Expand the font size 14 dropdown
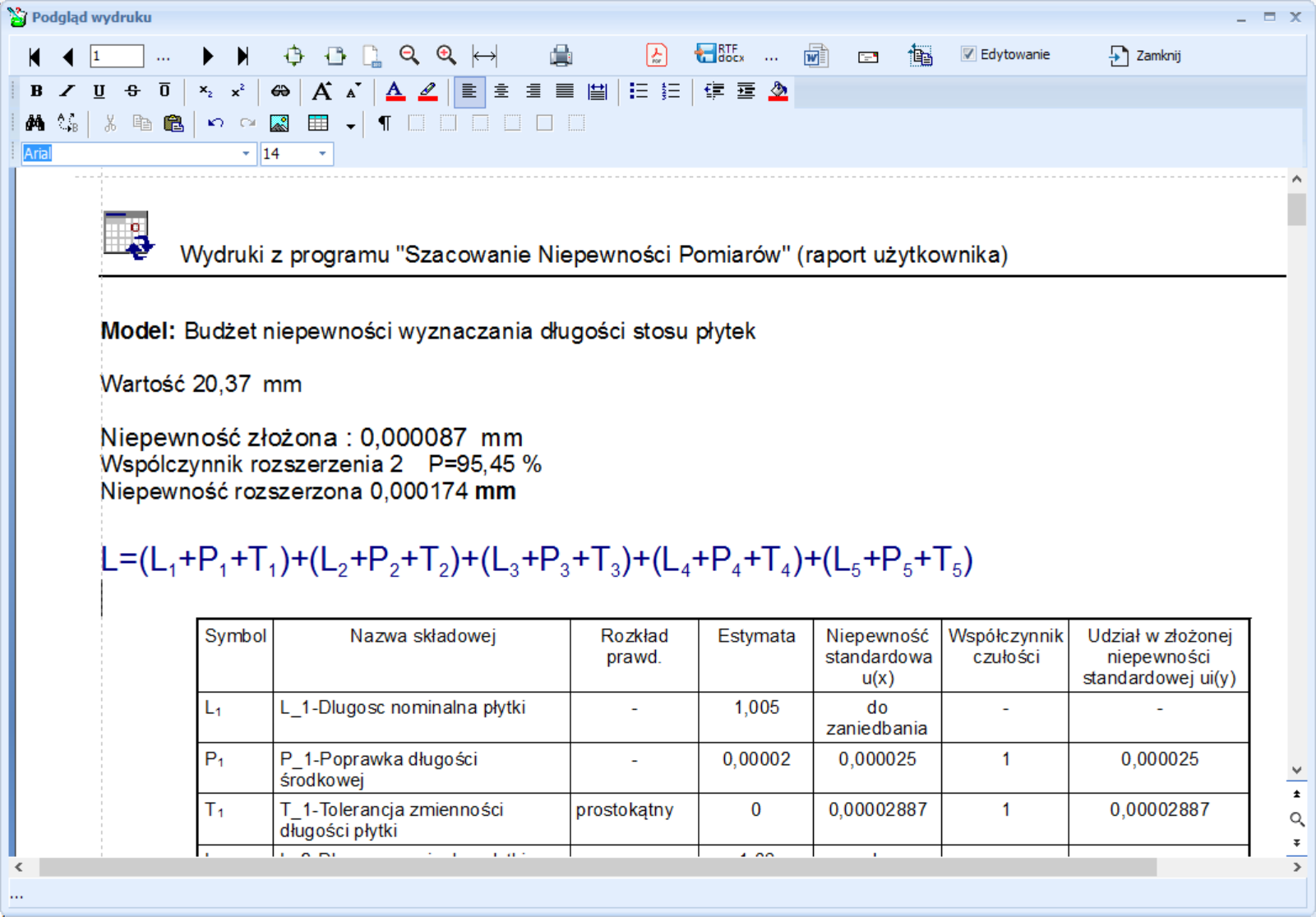The height and width of the screenshot is (917, 1316). 322,154
